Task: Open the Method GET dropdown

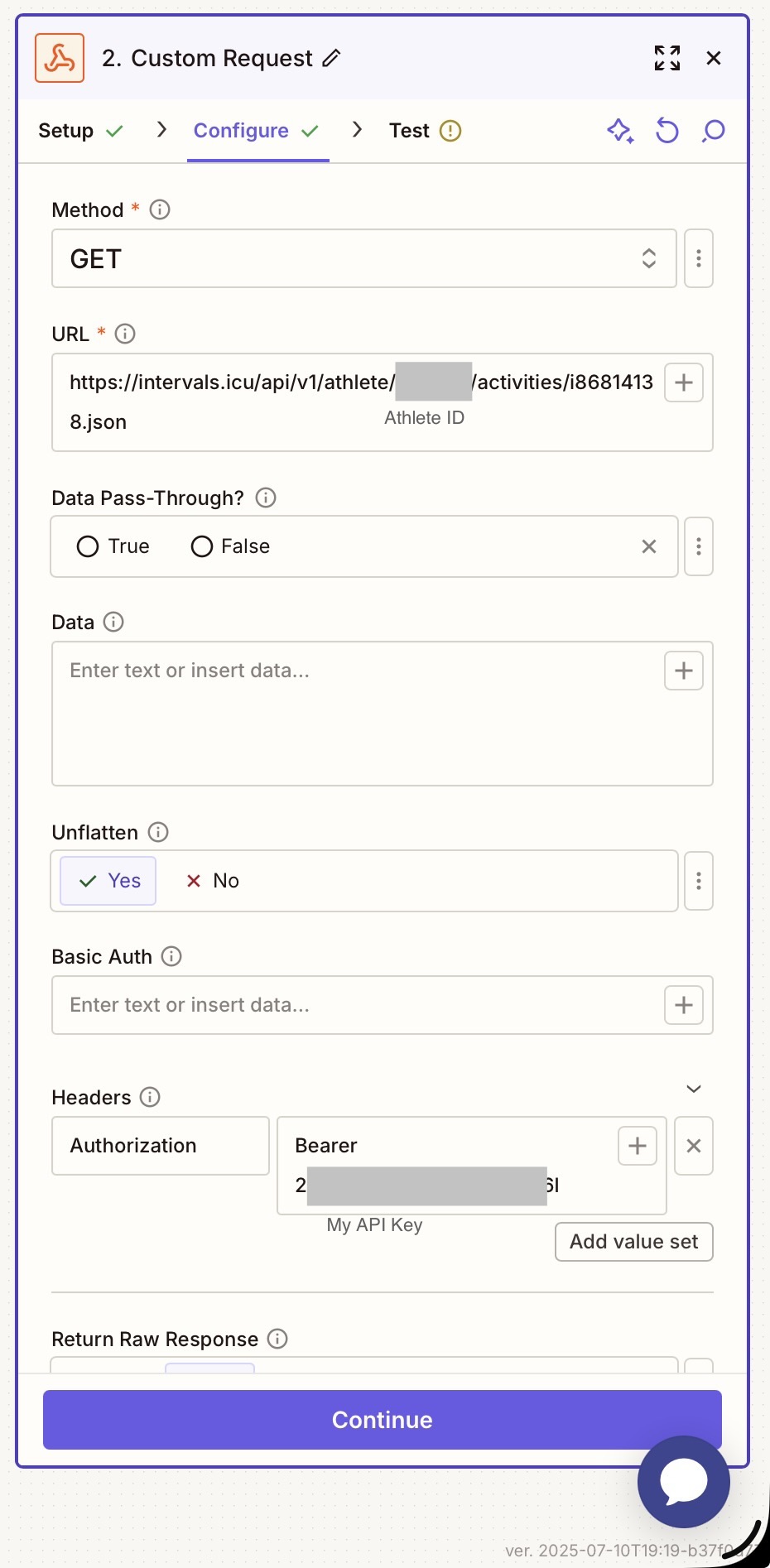Action: (x=364, y=259)
